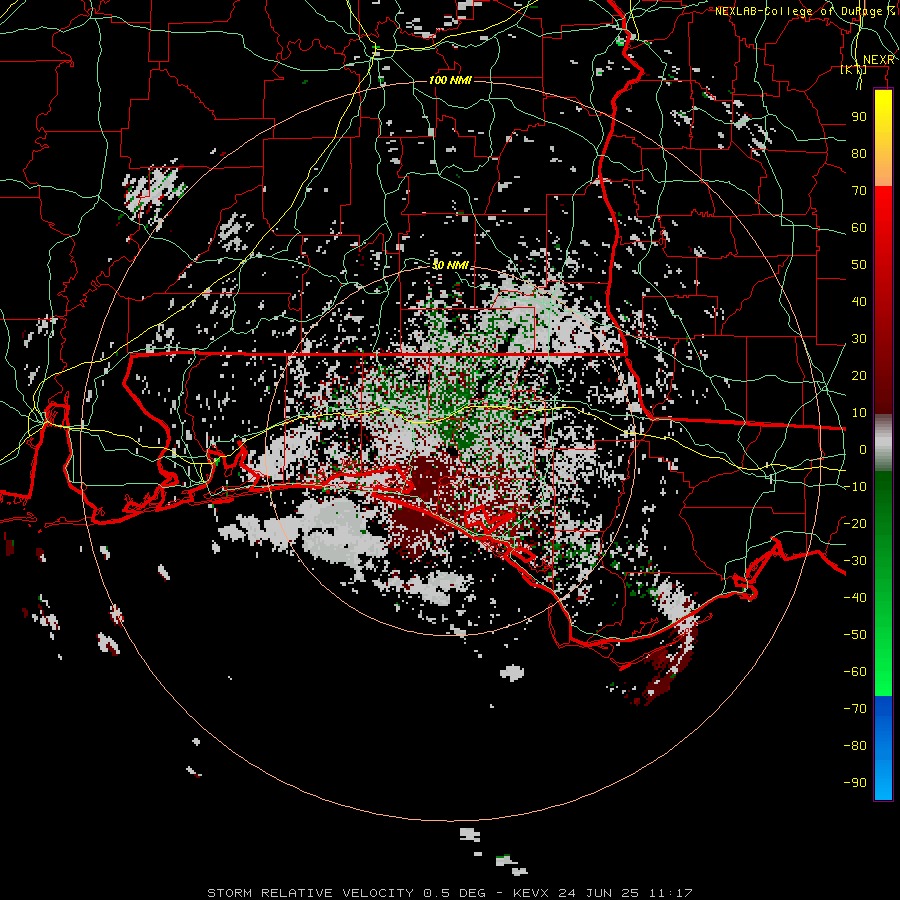Image resolution: width=900 pixels, height=900 pixels.
Task: Click the 0 value on velocity scale
Action: pos(863,449)
